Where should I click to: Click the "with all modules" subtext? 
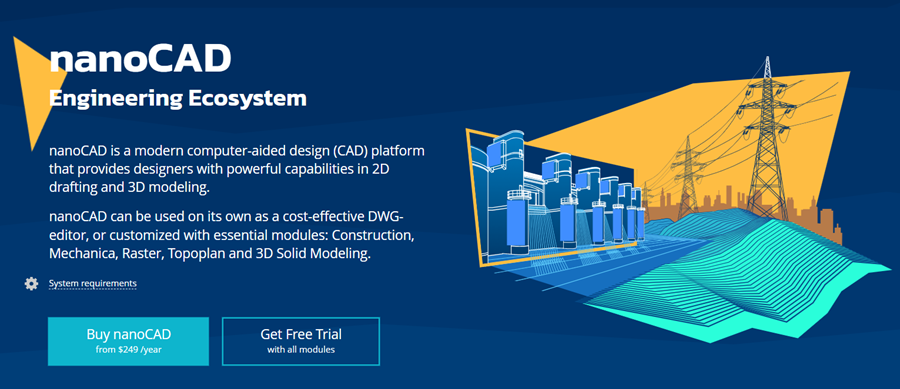point(301,349)
